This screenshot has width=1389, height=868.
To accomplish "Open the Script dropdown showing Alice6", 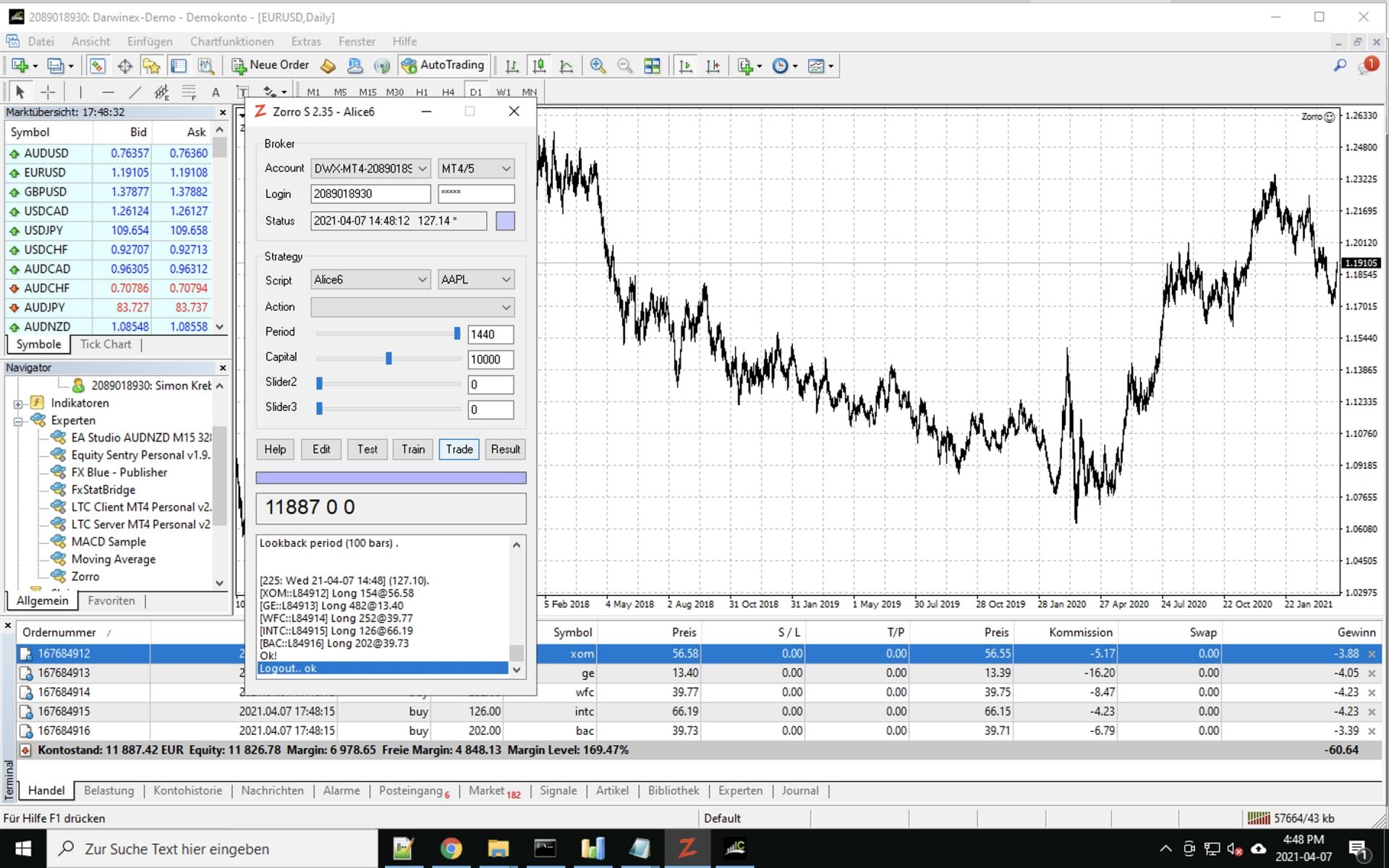I will point(370,279).
